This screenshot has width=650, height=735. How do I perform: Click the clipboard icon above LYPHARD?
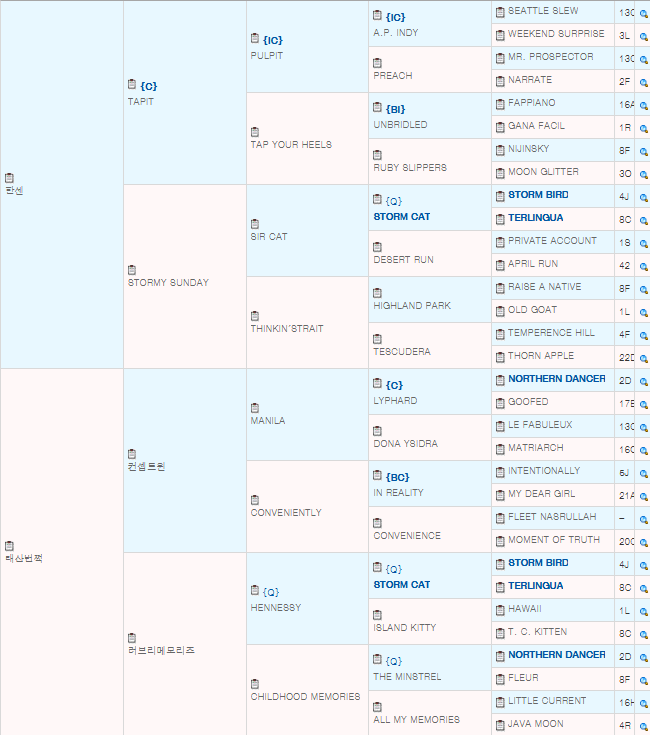coord(377,383)
